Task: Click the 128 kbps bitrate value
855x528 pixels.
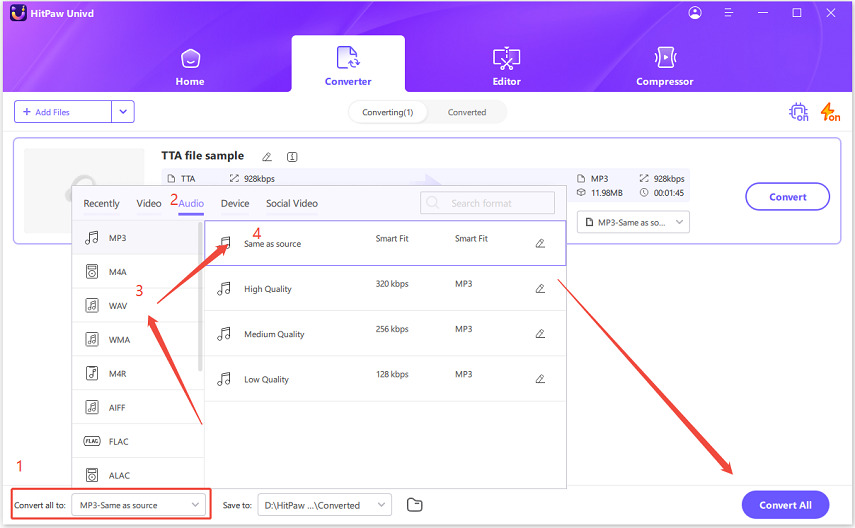Action: (392, 374)
